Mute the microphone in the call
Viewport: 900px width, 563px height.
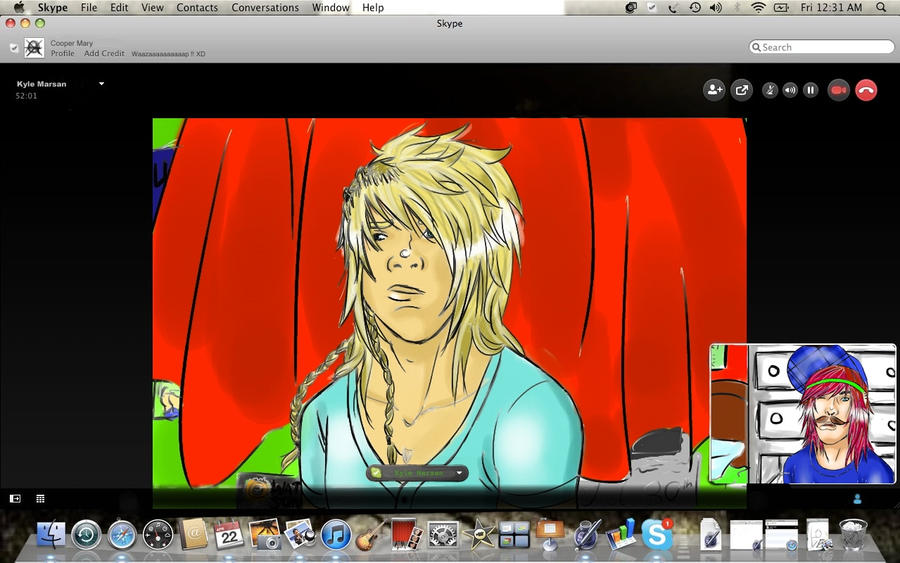[770, 90]
